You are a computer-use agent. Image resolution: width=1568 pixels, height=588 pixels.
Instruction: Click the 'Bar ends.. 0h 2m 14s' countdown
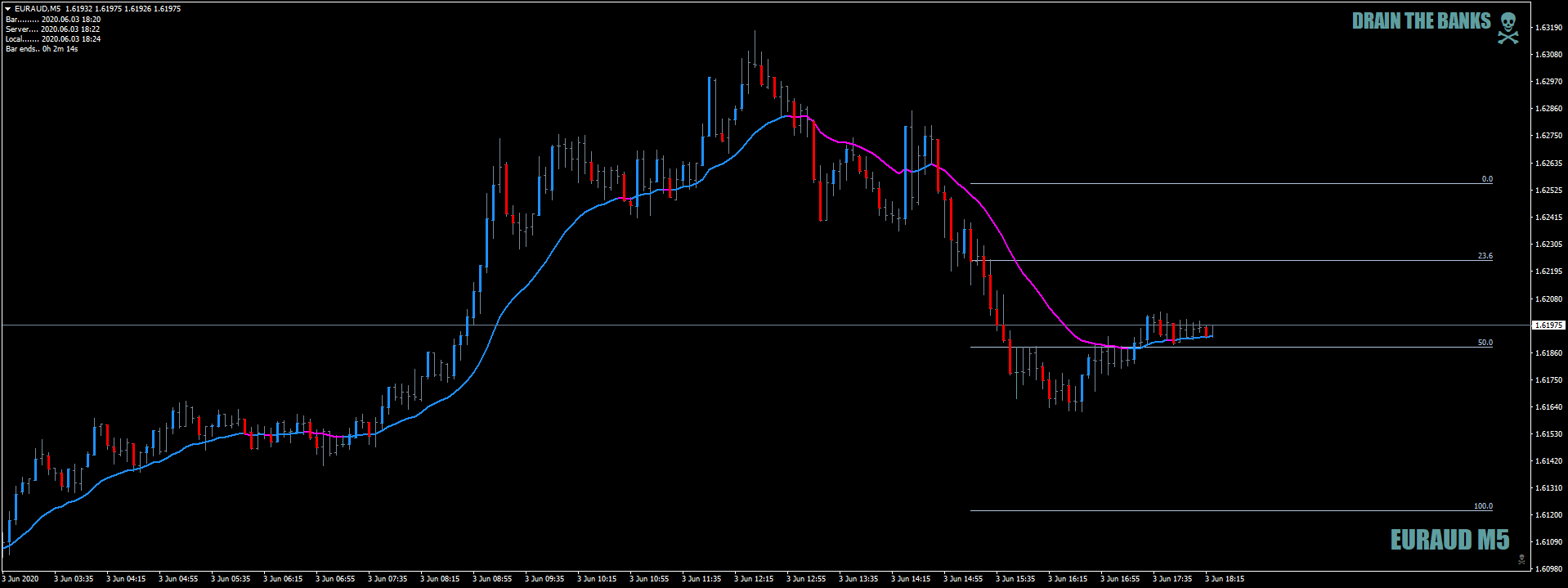42,49
